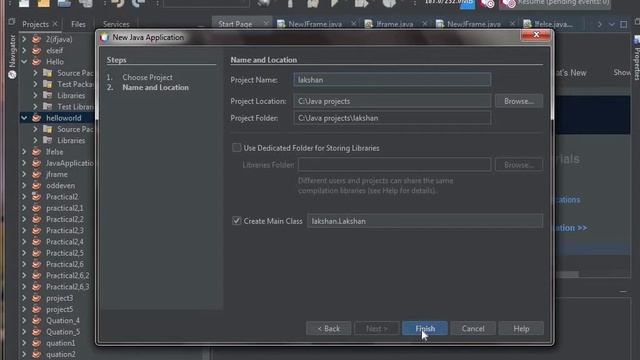Click the Hello project coffee-cup icon
This screenshot has height=360, width=640.
click(37, 62)
